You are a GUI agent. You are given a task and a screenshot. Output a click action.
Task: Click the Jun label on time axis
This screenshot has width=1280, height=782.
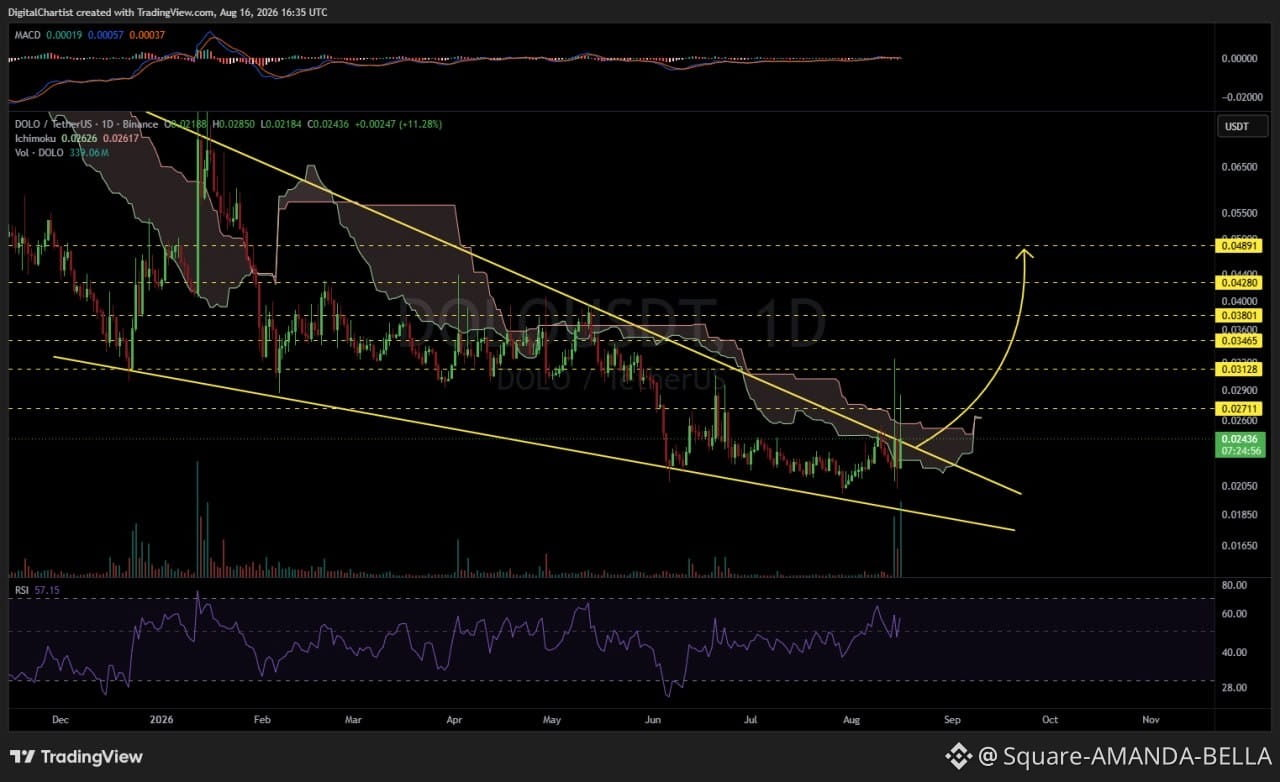click(654, 719)
